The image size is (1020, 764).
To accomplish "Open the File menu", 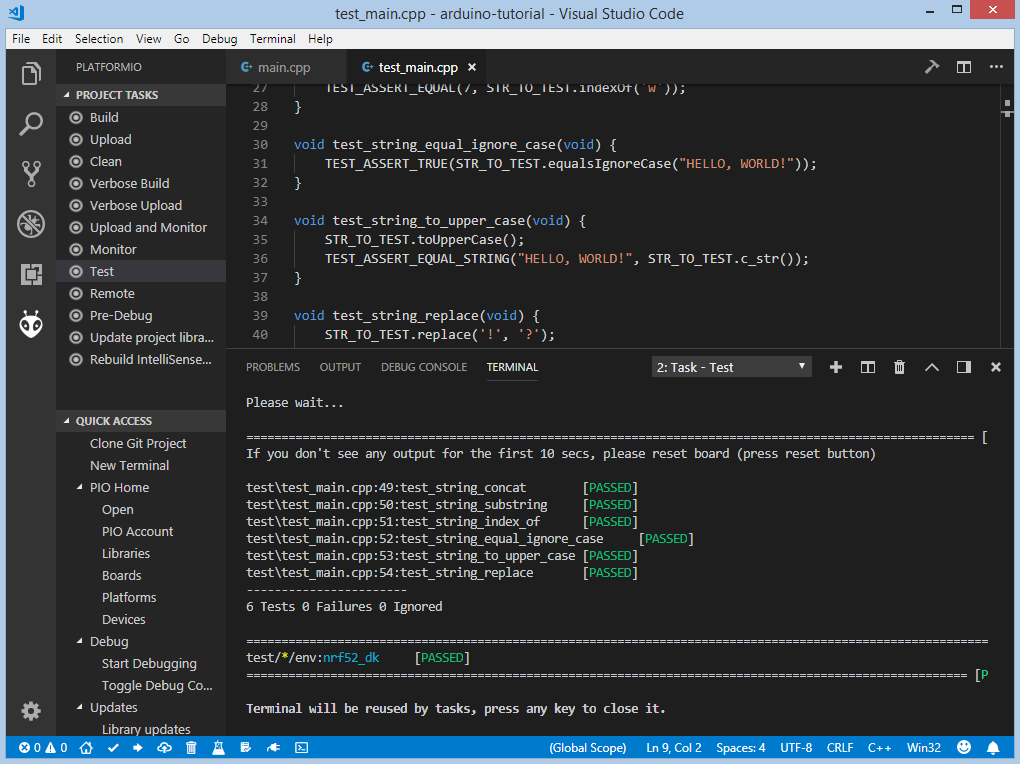I will (x=21, y=38).
